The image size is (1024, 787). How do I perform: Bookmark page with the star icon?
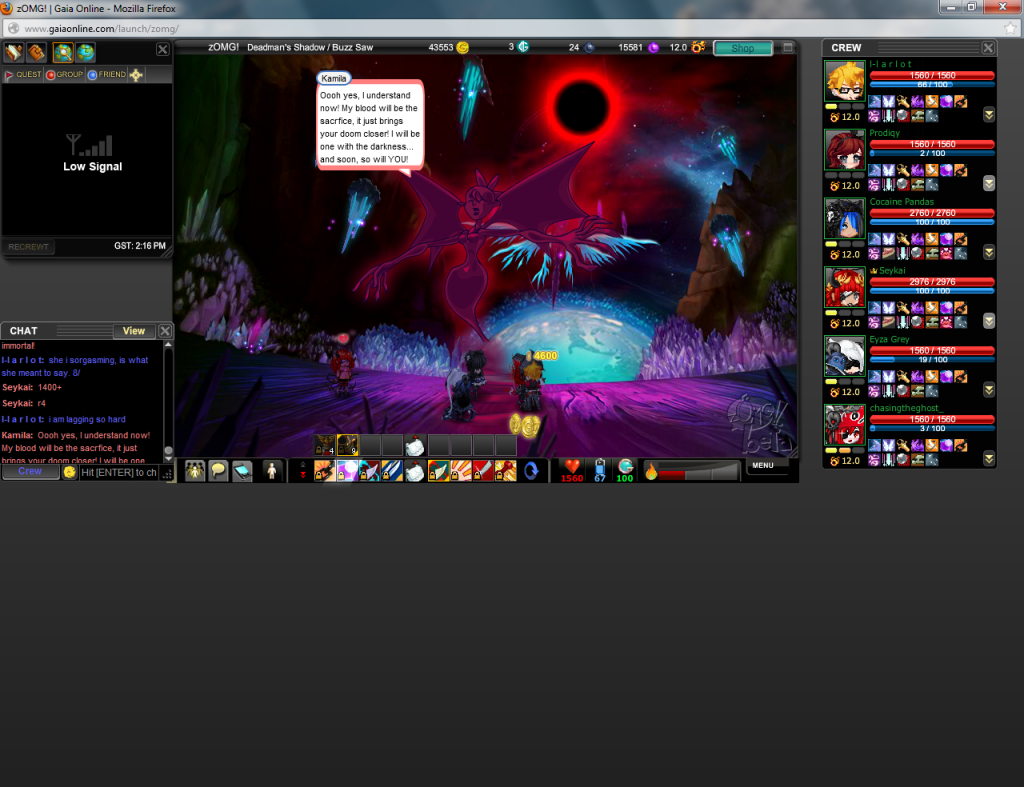[x=1010, y=28]
